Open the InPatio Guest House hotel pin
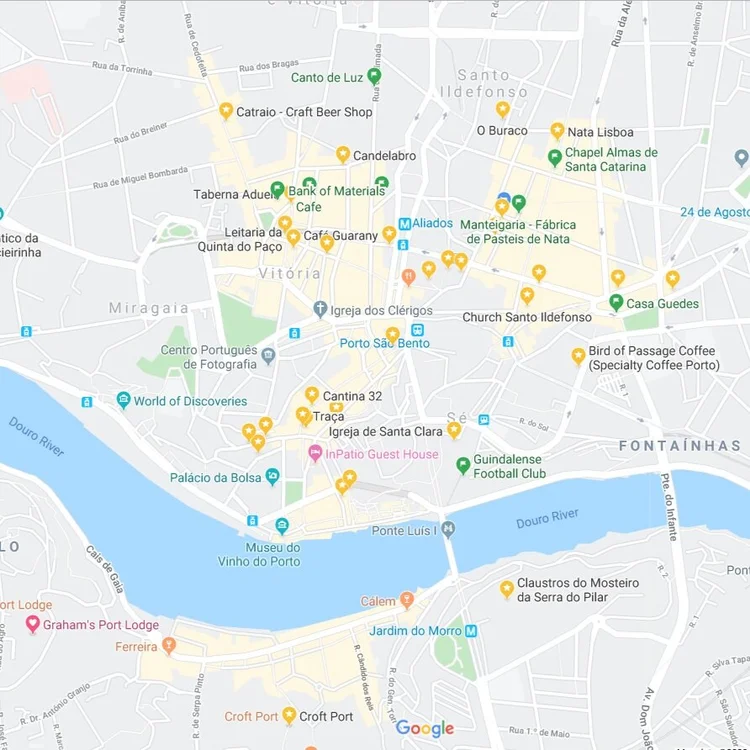Screen dimensions: 750x750 point(315,453)
